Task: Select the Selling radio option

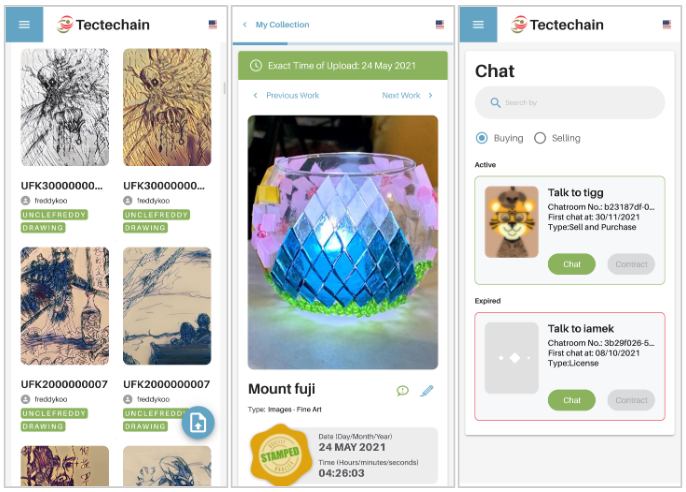Action: 540,138
